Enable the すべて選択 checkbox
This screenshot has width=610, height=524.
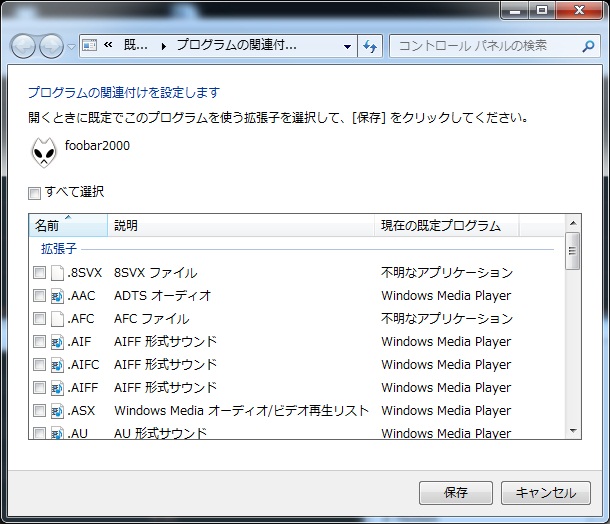pyautogui.click(x=34, y=193)
